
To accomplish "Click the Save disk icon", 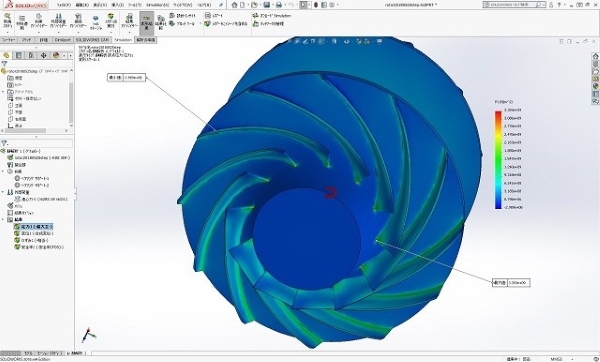I will click(x=267, y=5).
